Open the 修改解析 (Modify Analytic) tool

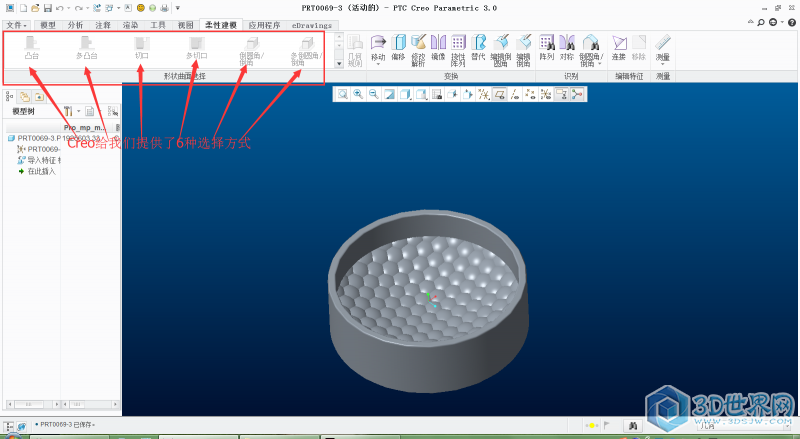coord(418,51)
